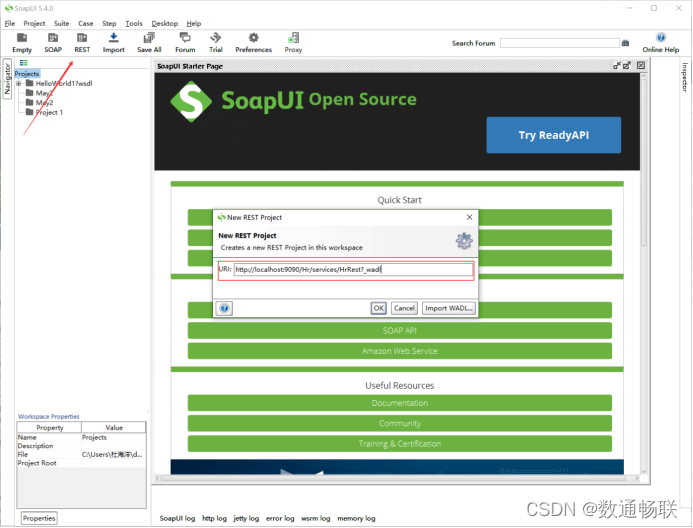Screen dimensions: 693x528
Task: Select the Projects root node
Action: coord(27,74)
